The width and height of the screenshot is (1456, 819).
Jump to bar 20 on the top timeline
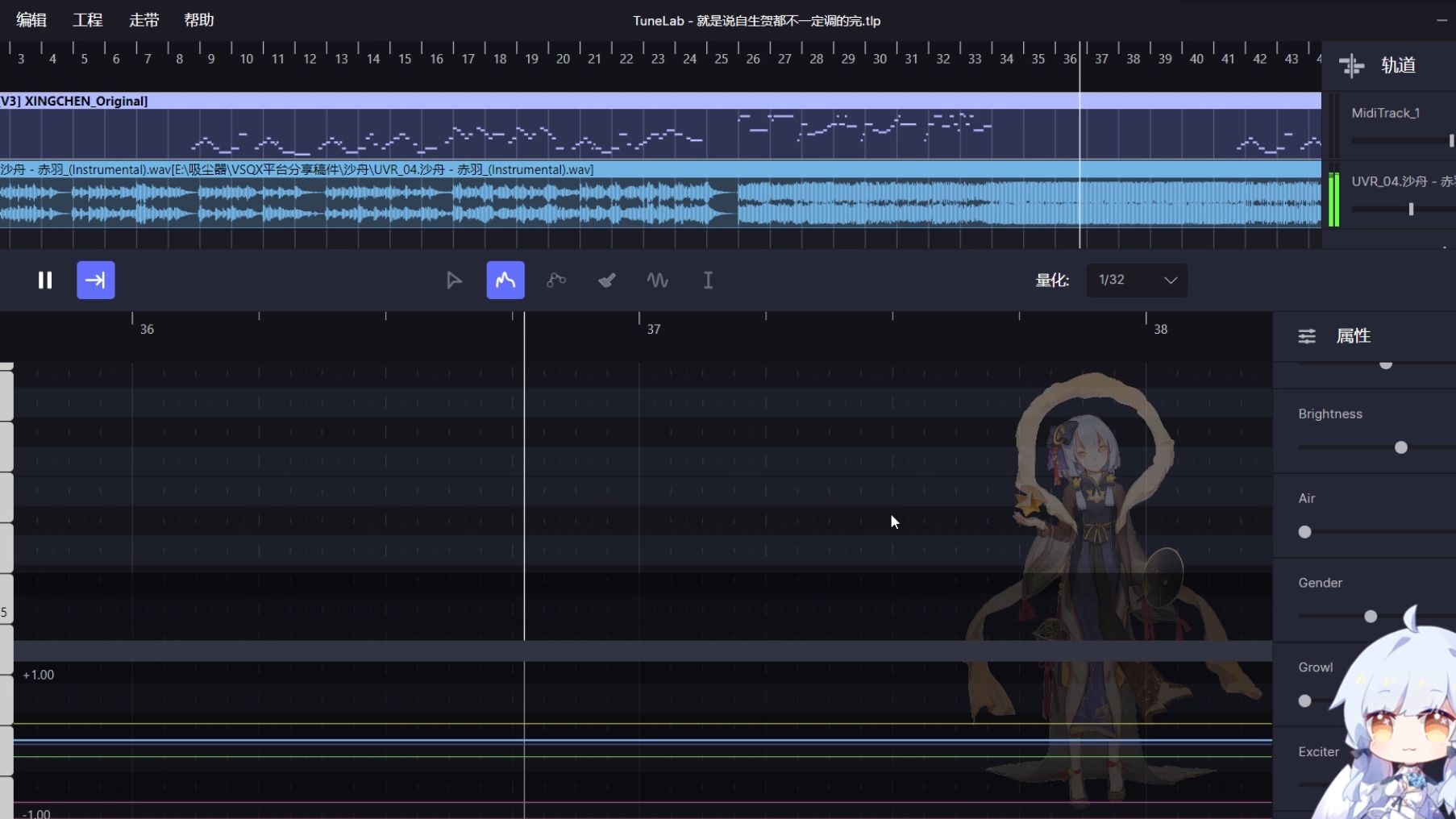click(x=563, y=59)
